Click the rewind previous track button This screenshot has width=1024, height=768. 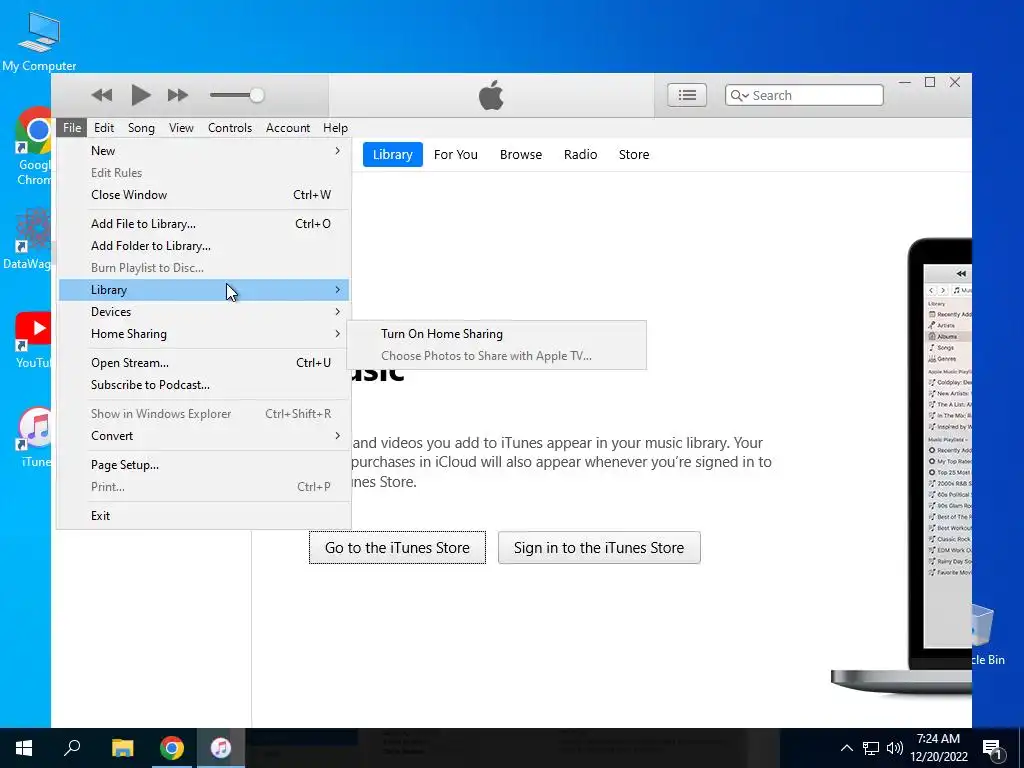102,95
